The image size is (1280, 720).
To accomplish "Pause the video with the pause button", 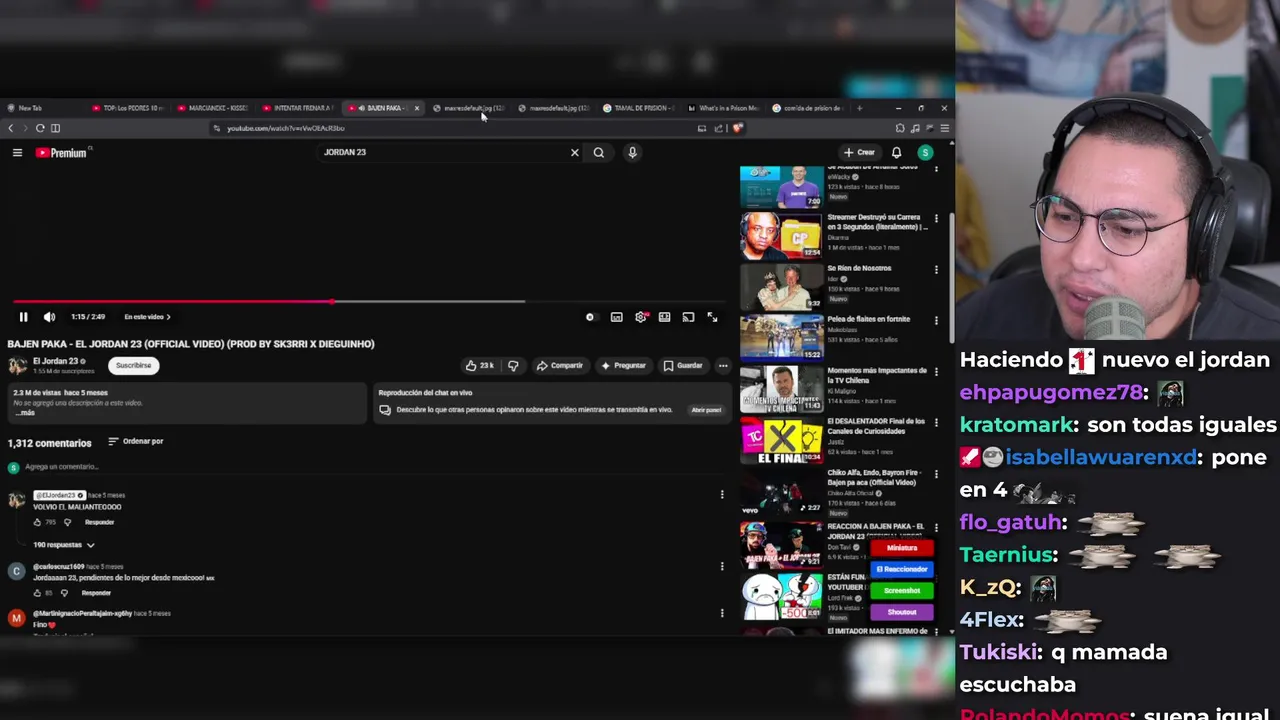I will [23, 317].
